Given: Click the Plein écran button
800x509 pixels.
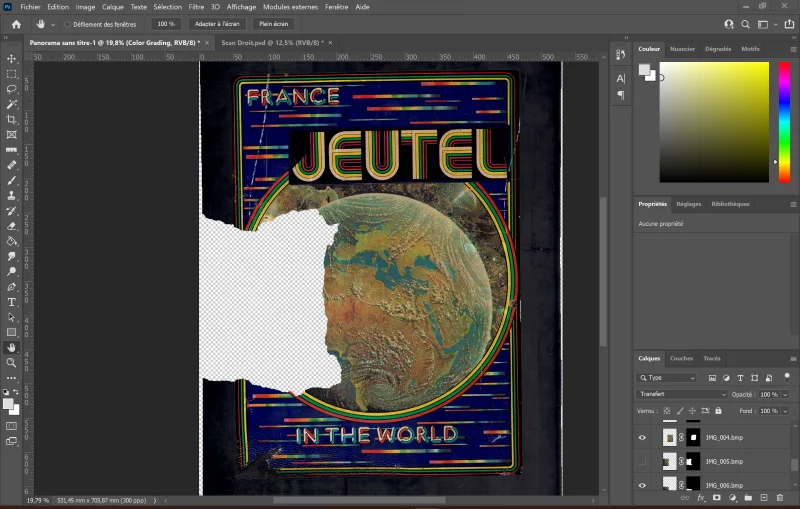Looking at the screenshot, I should pos(273,23).
